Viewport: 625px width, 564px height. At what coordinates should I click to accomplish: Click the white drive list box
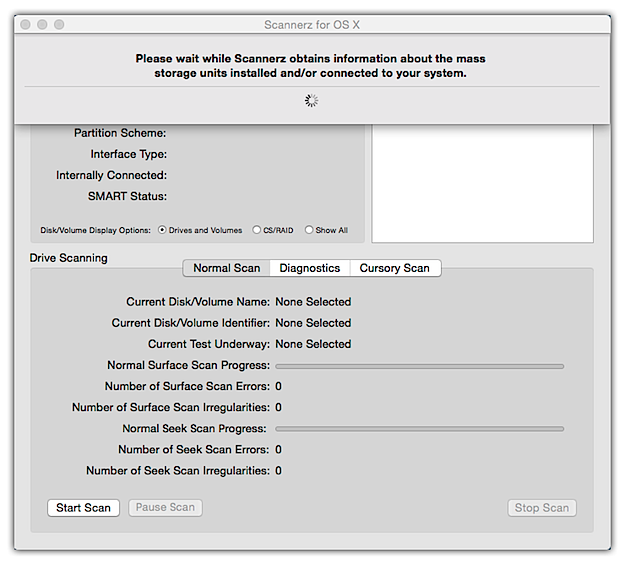point(483,183)
